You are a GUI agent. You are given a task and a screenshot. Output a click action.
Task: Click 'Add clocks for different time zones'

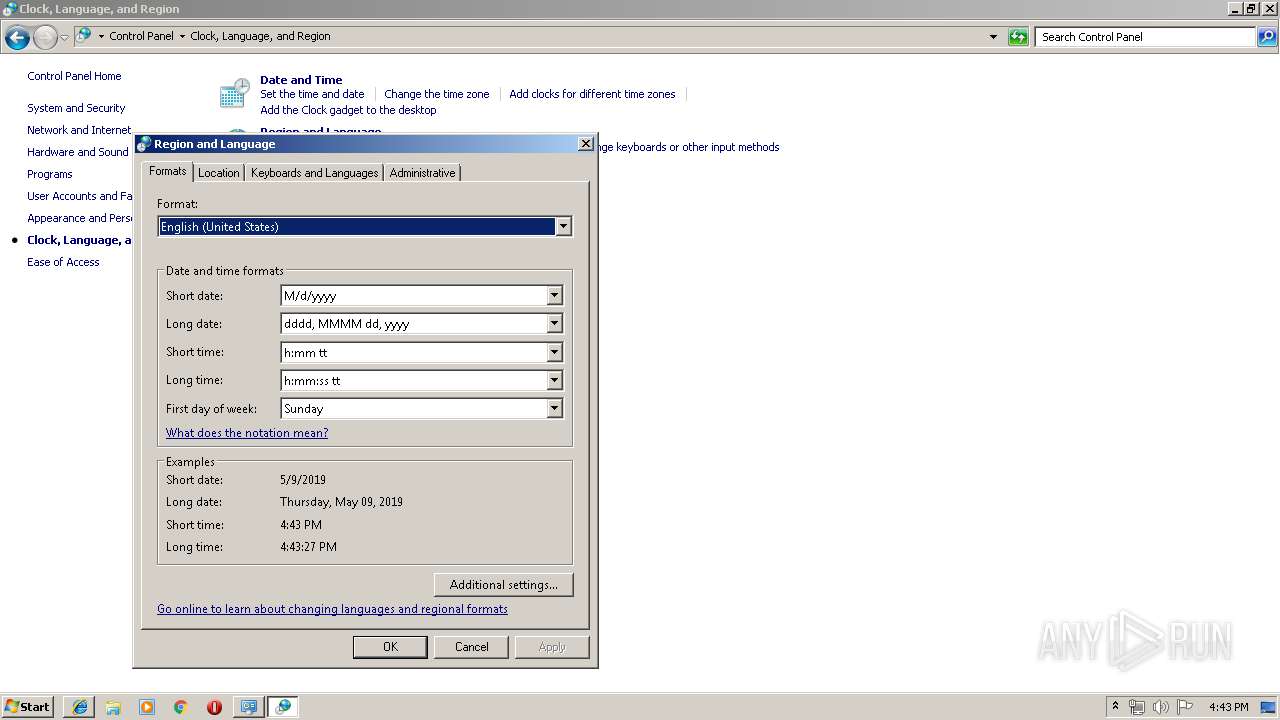pos(592,94)
